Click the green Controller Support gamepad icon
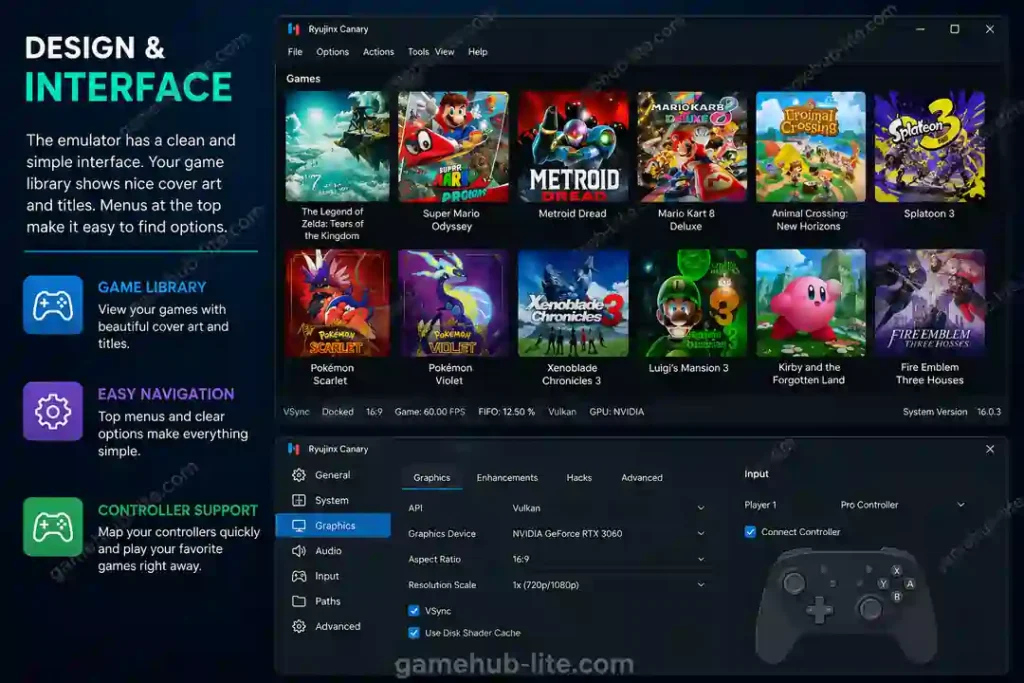 53,527
